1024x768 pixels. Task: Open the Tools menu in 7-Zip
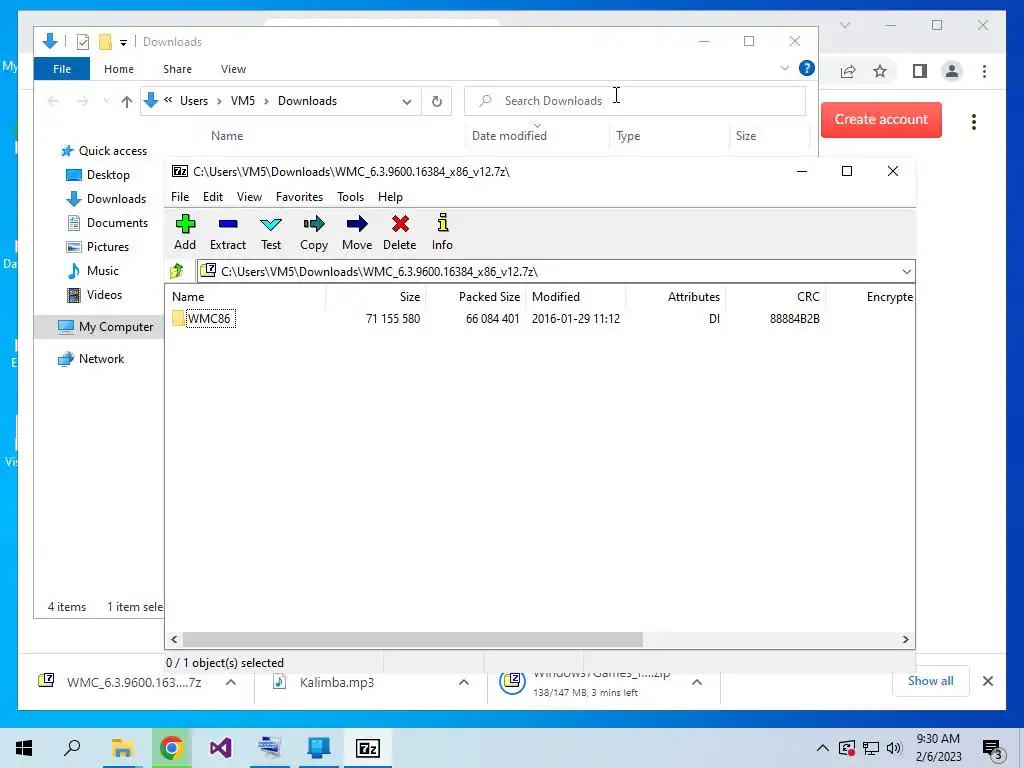[350, 197]
